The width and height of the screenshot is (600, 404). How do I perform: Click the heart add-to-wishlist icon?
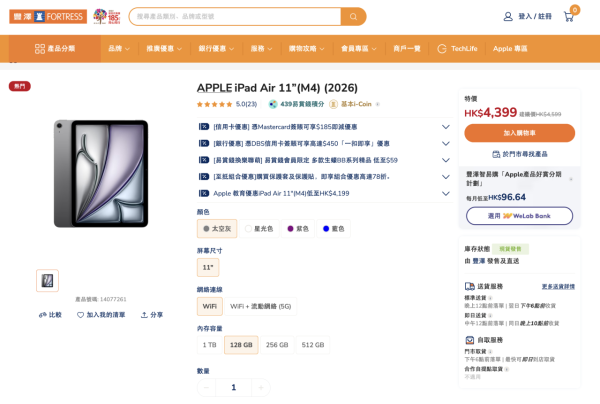(x=80, y=315)
